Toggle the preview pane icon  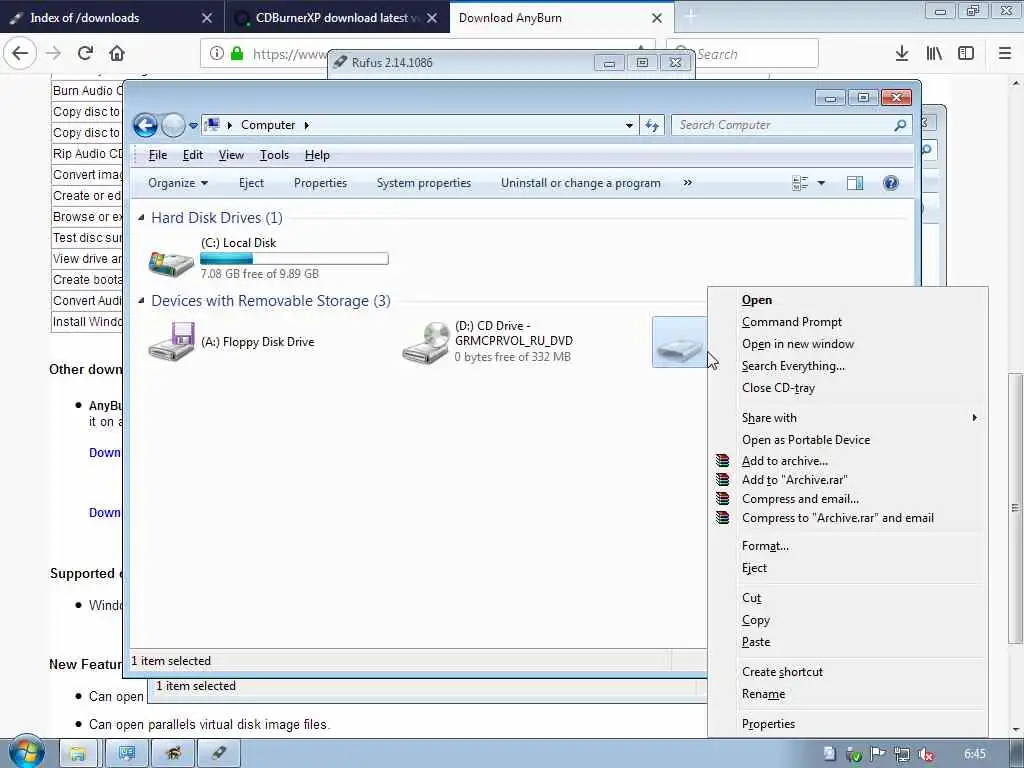point(855,183)
